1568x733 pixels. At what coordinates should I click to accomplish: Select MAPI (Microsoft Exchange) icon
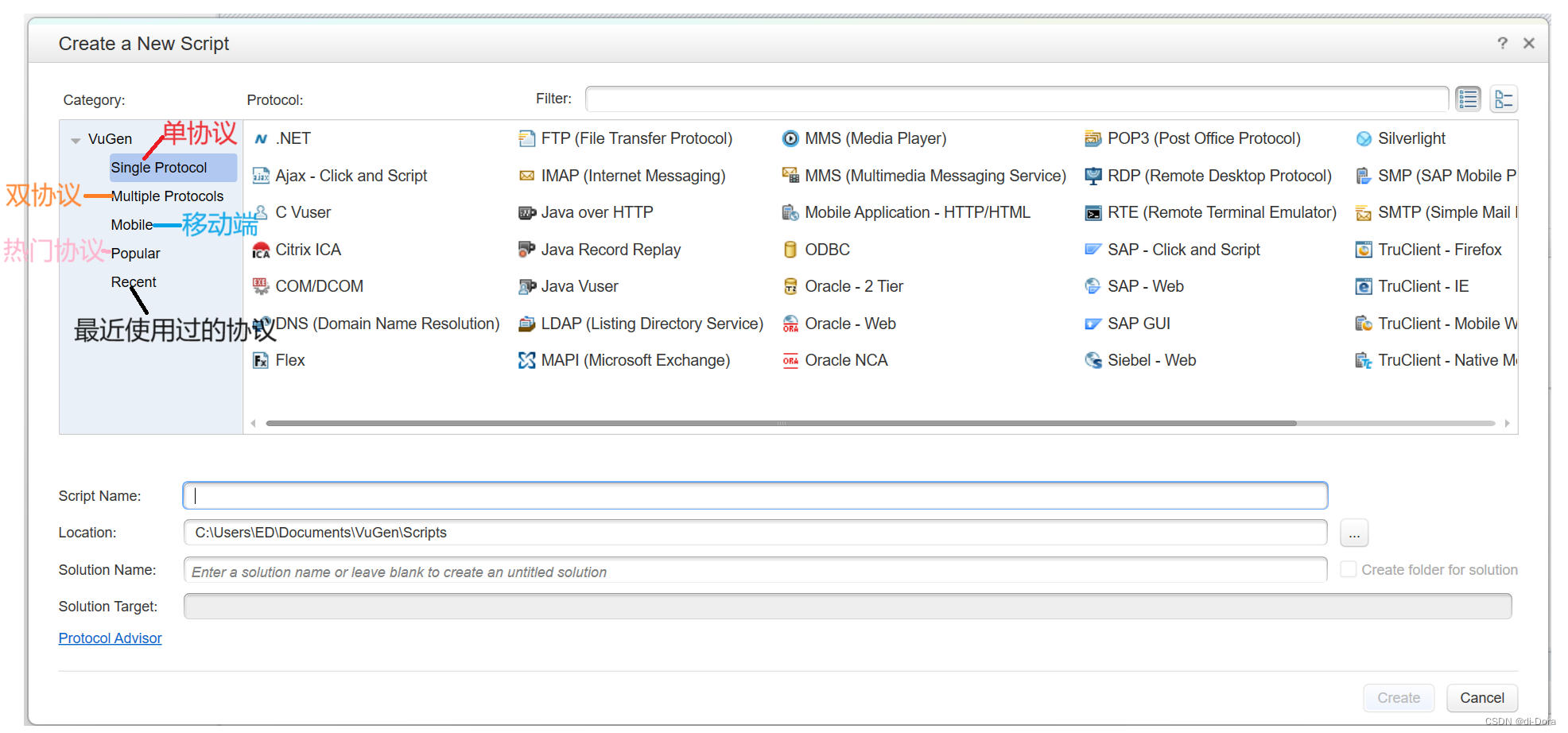tap(526, 360)
